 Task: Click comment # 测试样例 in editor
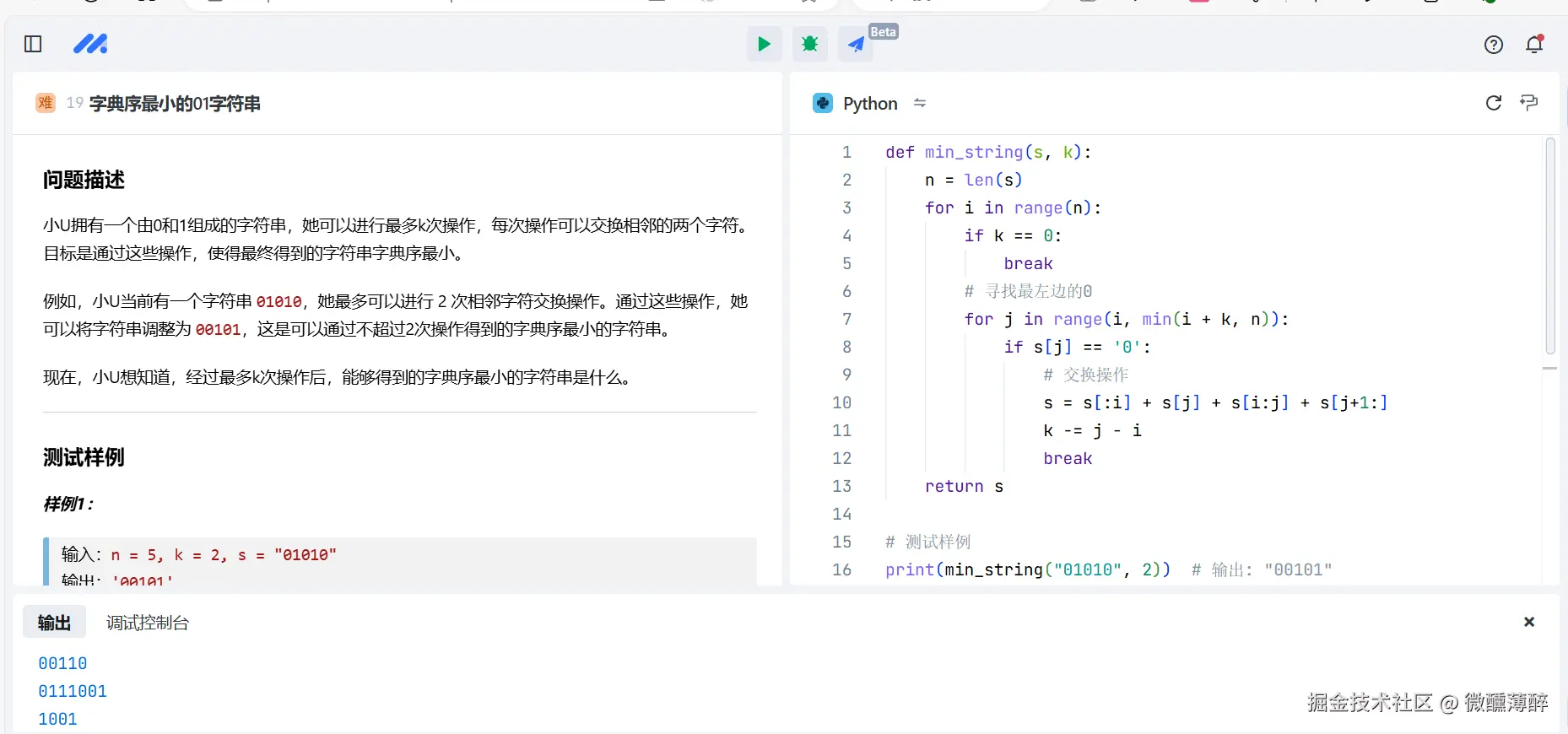click(928, 542)
